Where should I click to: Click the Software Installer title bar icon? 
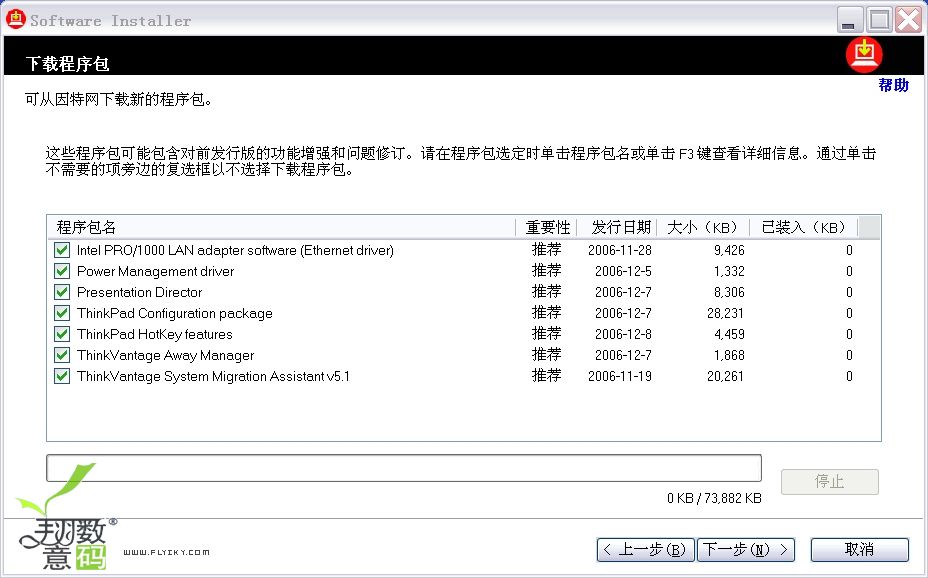(x=15, y=19)
